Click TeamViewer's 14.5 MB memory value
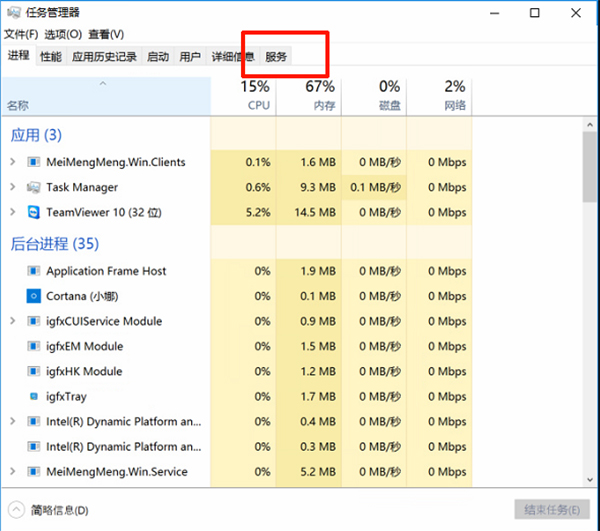 [315, 212]
